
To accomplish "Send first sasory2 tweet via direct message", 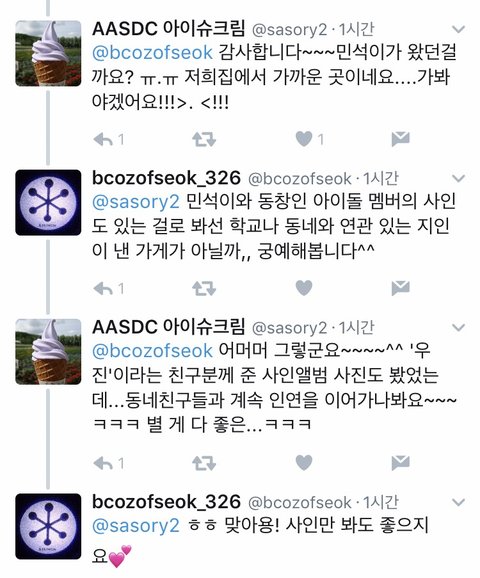I will [x=400, y=139].
